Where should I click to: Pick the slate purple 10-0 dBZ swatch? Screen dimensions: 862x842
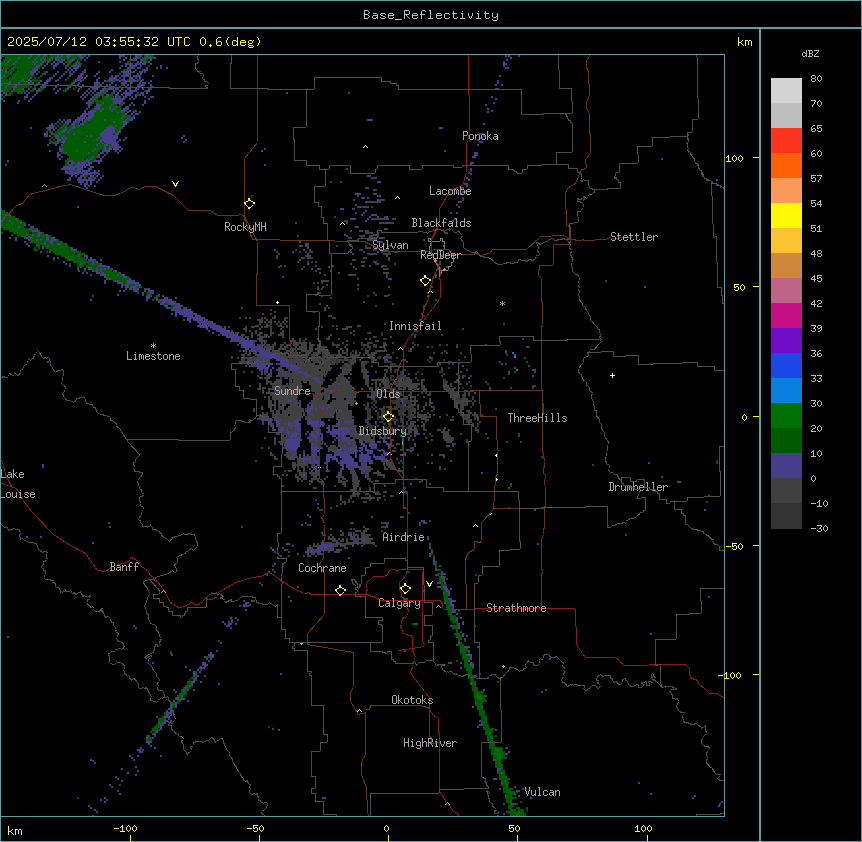pos(786,466)
